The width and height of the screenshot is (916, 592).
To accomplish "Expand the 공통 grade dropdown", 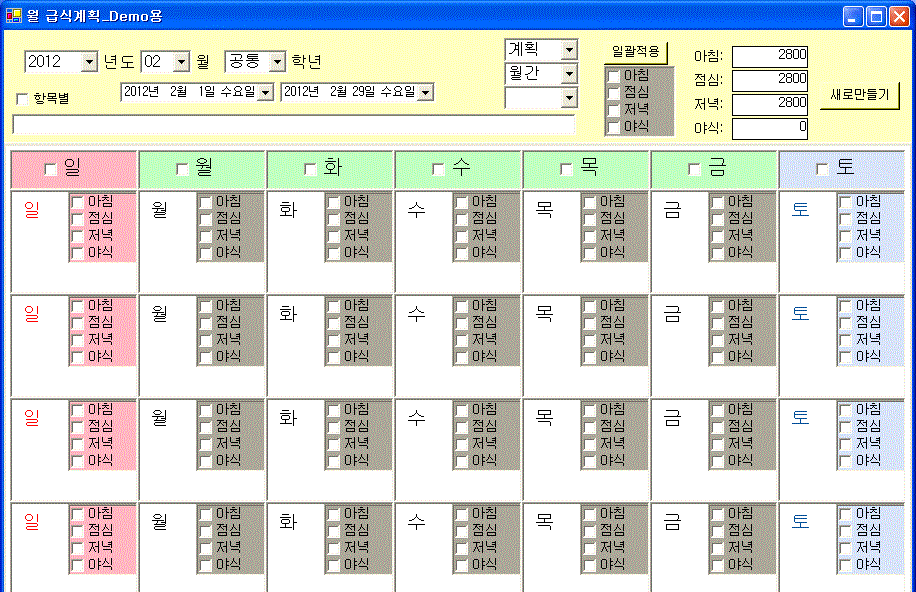I will (x=278, y=61).
